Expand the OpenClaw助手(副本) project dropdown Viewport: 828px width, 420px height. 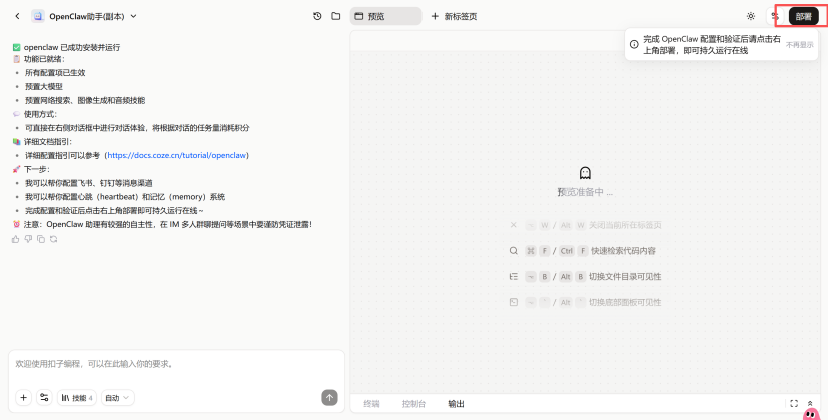click(134, 16)
